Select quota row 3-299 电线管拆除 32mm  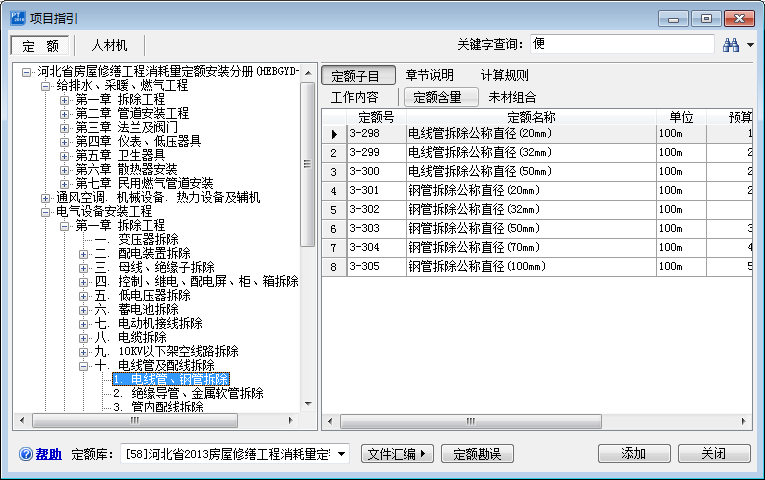point(537,153)
